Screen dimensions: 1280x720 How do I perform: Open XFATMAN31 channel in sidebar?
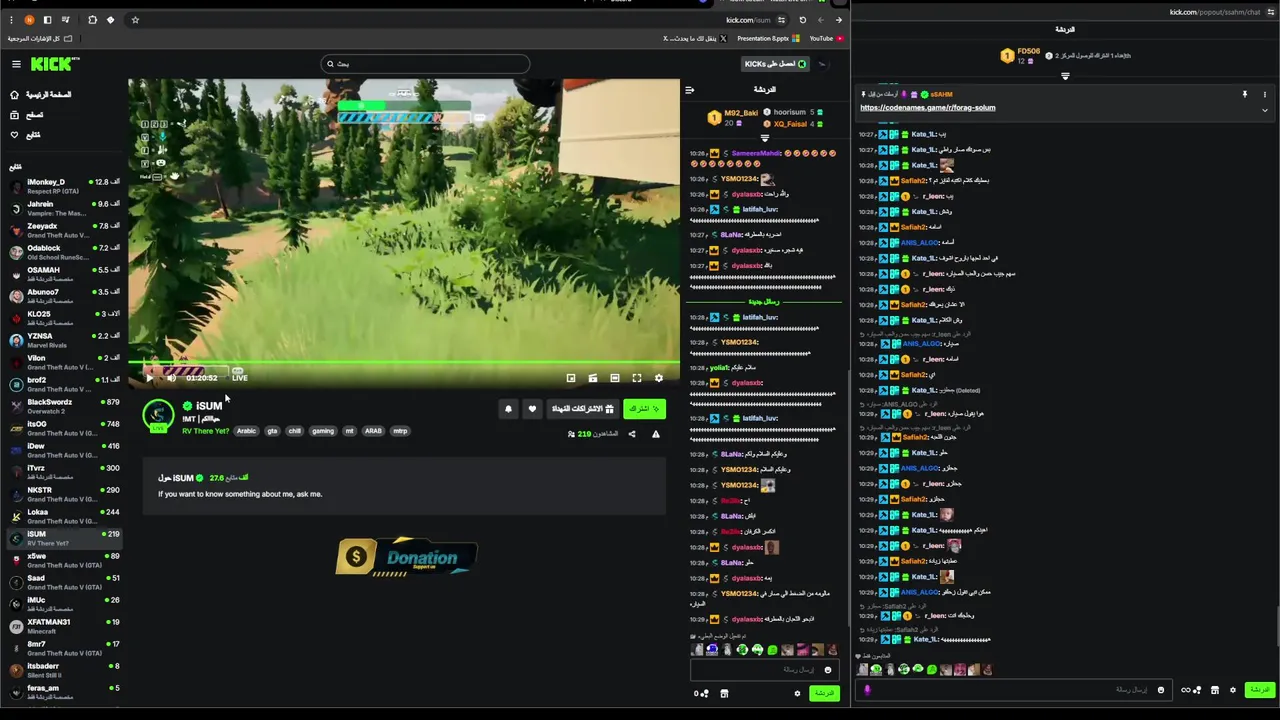[x=64, y=626]
